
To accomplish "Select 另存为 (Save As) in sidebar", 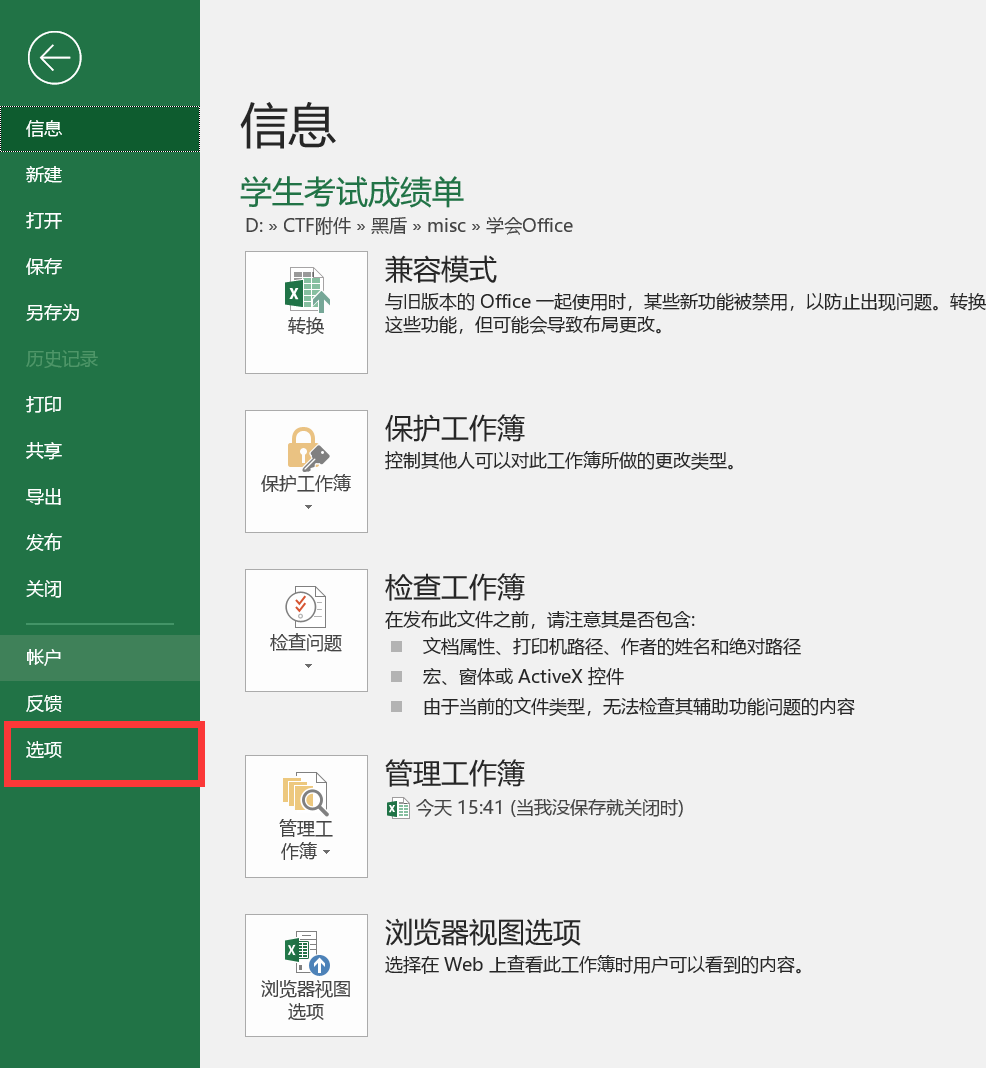I will pyautogui.click(x=52, y=313).
